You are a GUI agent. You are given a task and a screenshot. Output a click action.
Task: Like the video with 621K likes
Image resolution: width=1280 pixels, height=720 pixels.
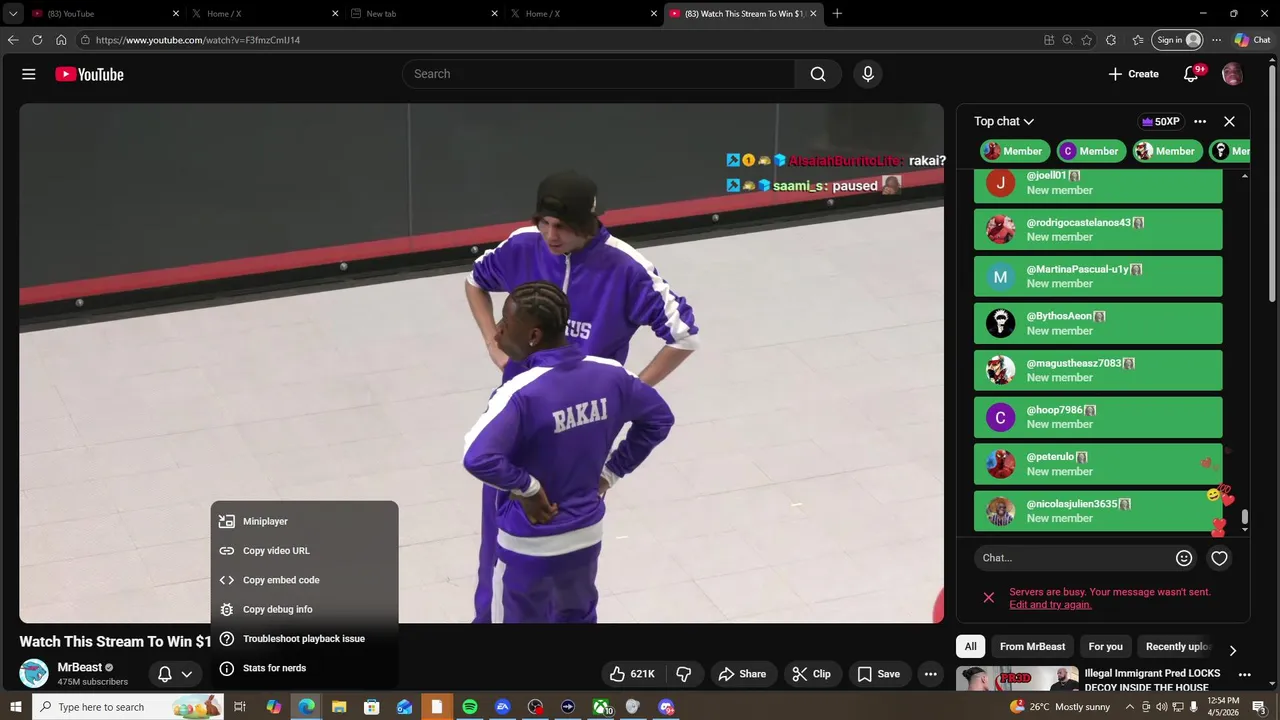632,674
